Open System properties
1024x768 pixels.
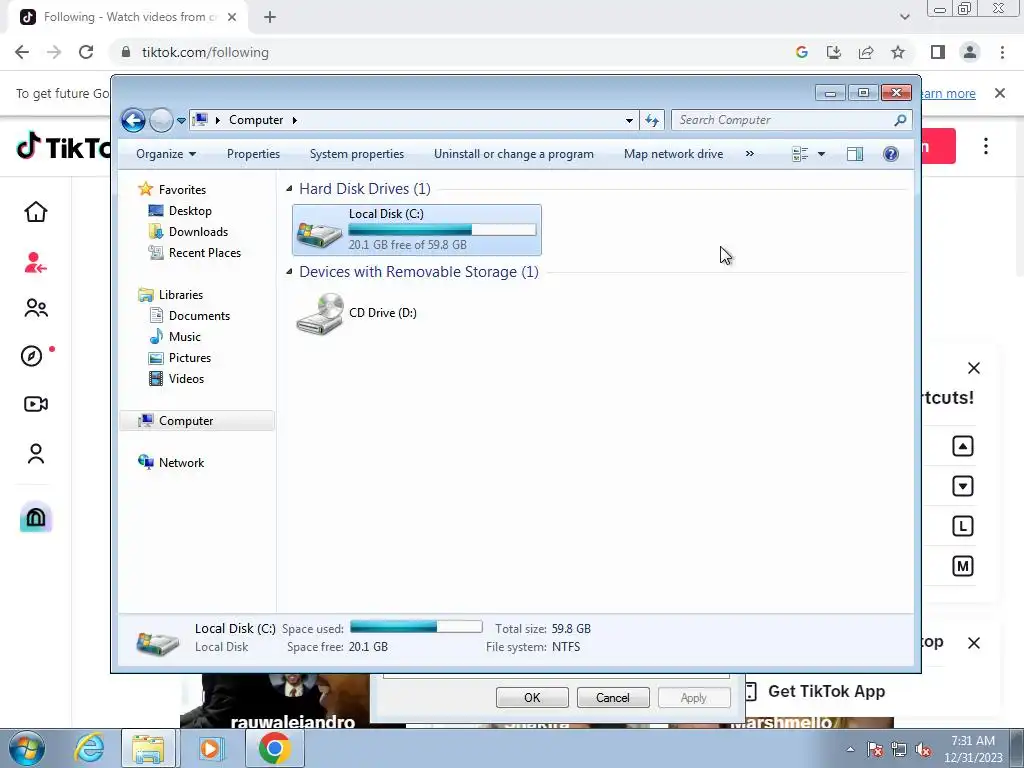point(357,154)
